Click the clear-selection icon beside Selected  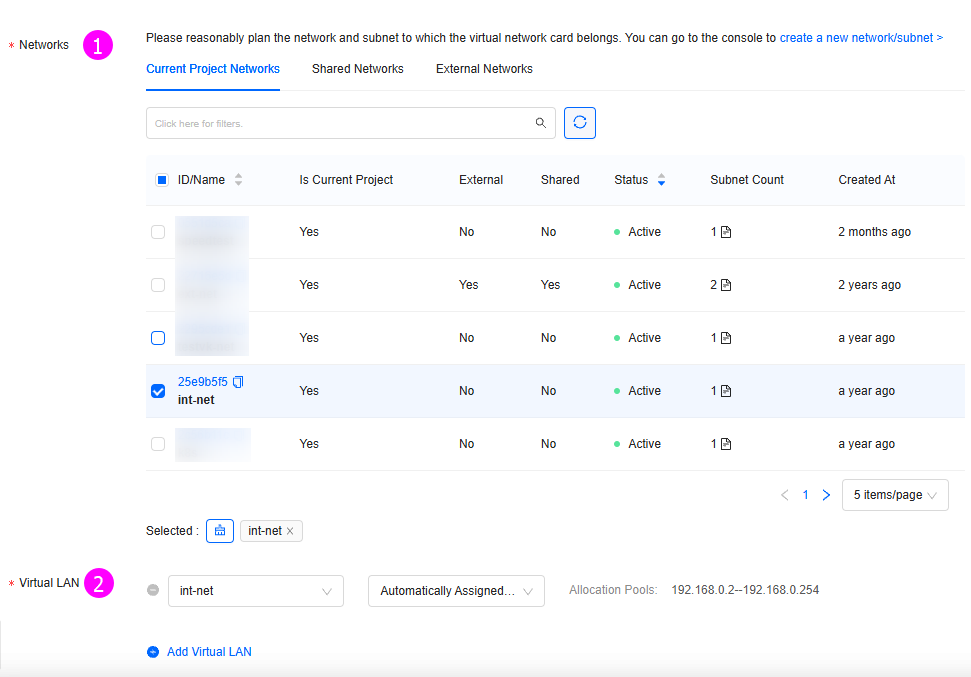click(220, 531)
